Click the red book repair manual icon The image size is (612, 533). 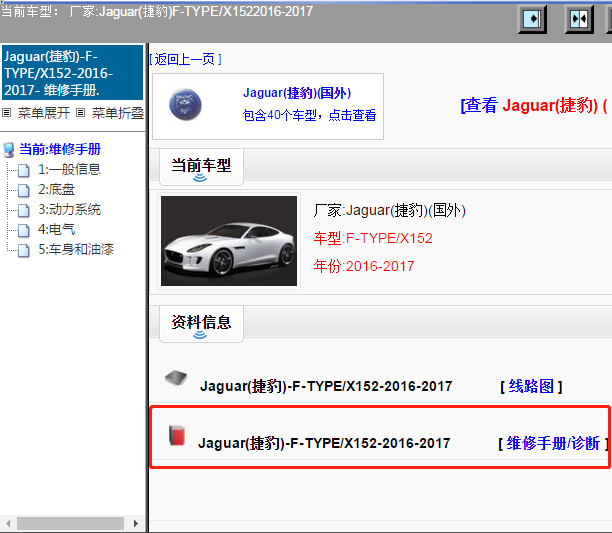point(177,435)
